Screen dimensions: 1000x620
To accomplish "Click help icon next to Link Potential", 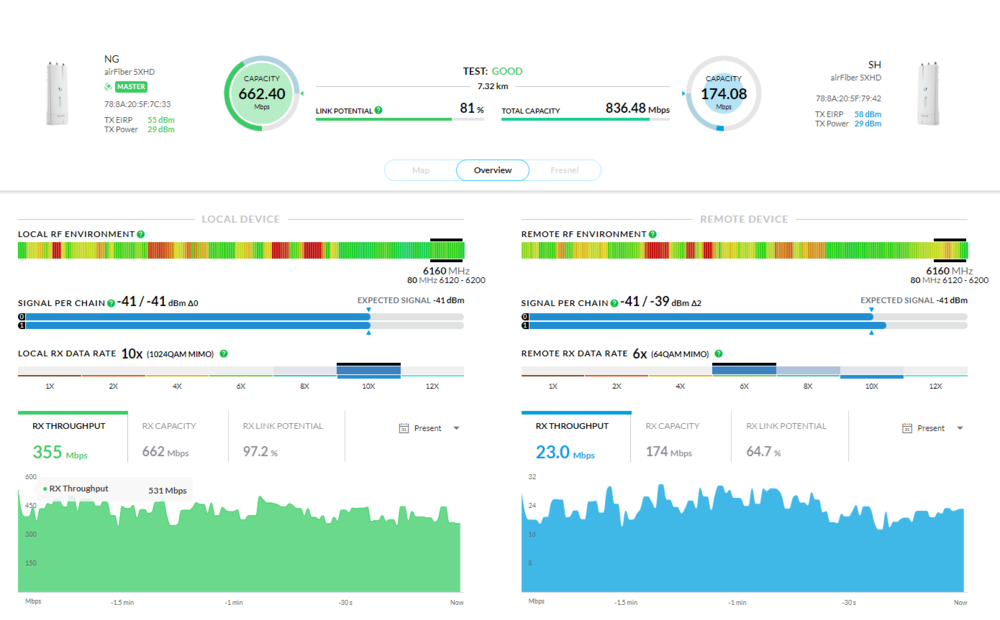I will (379, 110).
